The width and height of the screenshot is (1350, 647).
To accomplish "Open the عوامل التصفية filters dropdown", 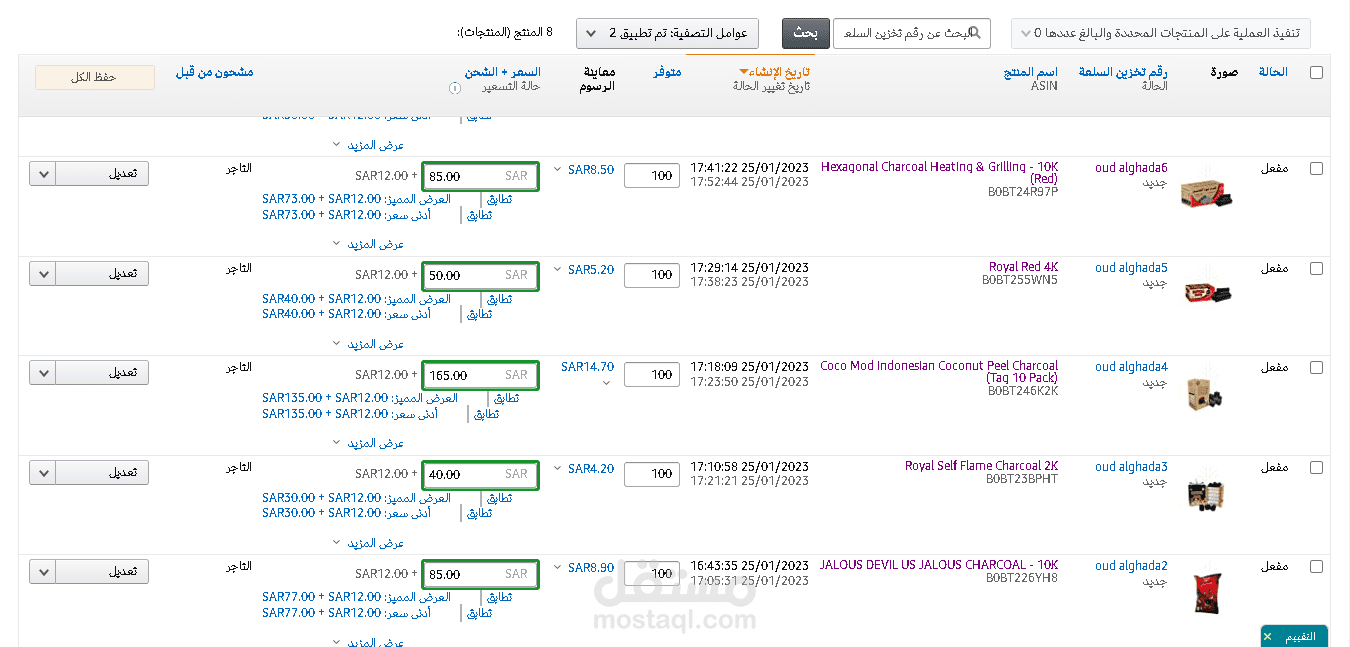I will coord(667,33).
